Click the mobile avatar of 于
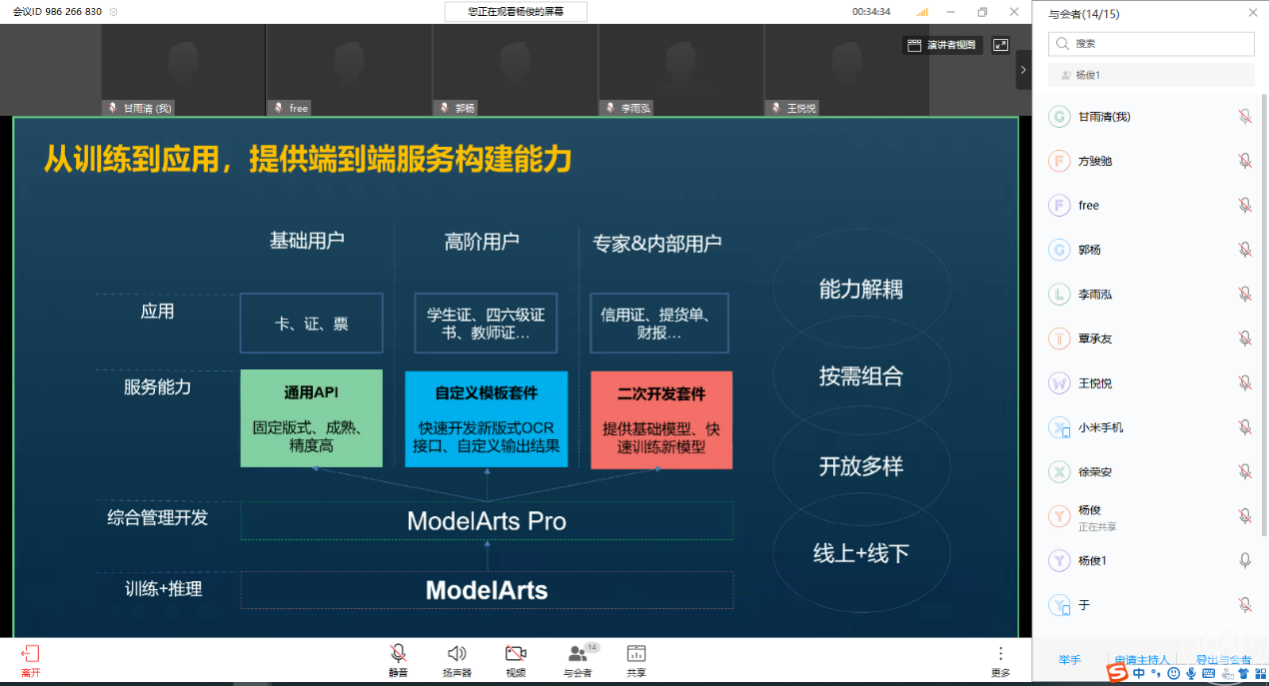 pos(1059,604)
